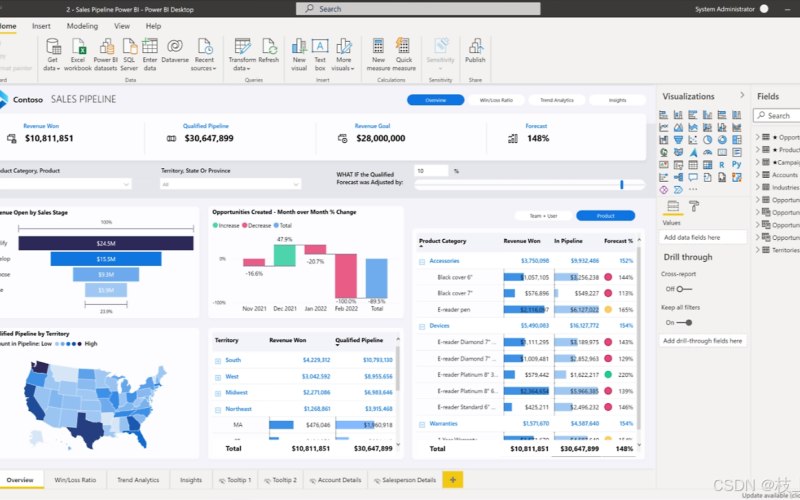Open the Insights page tab

click(191, 480)
